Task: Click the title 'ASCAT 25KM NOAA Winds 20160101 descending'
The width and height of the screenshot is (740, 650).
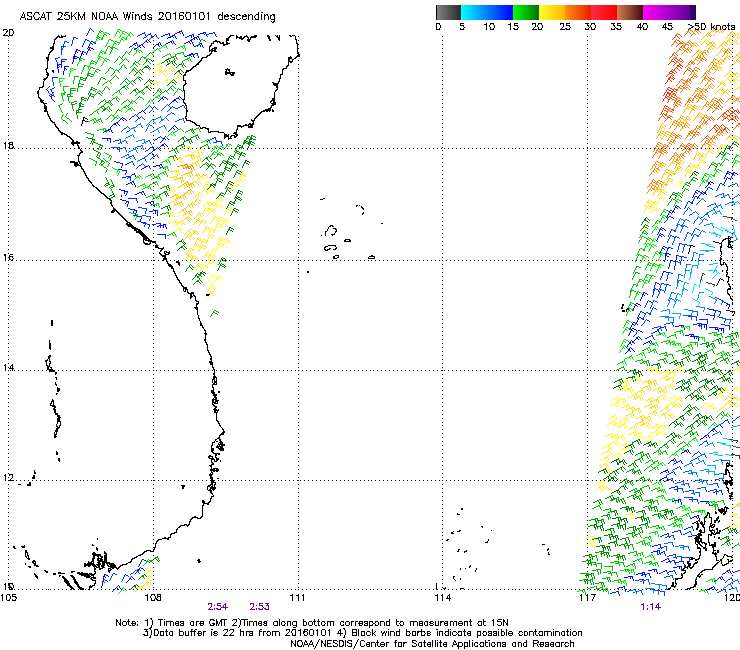Action: (147, 16)
